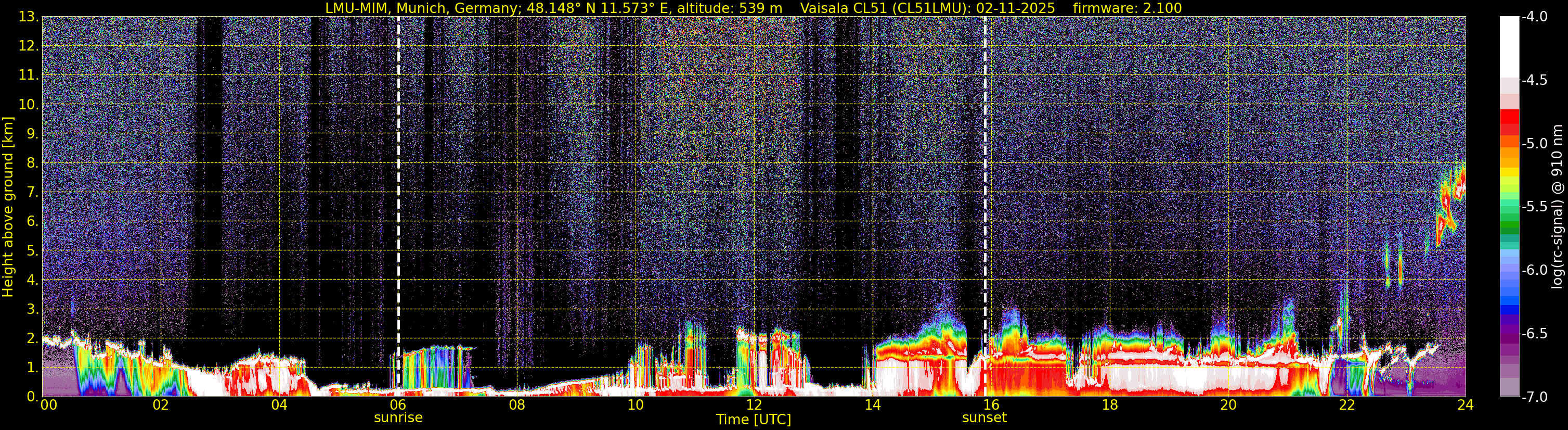The image size is (1568, 430).
Task: Select the 18 hour tick label
Action: (1110, 406)
